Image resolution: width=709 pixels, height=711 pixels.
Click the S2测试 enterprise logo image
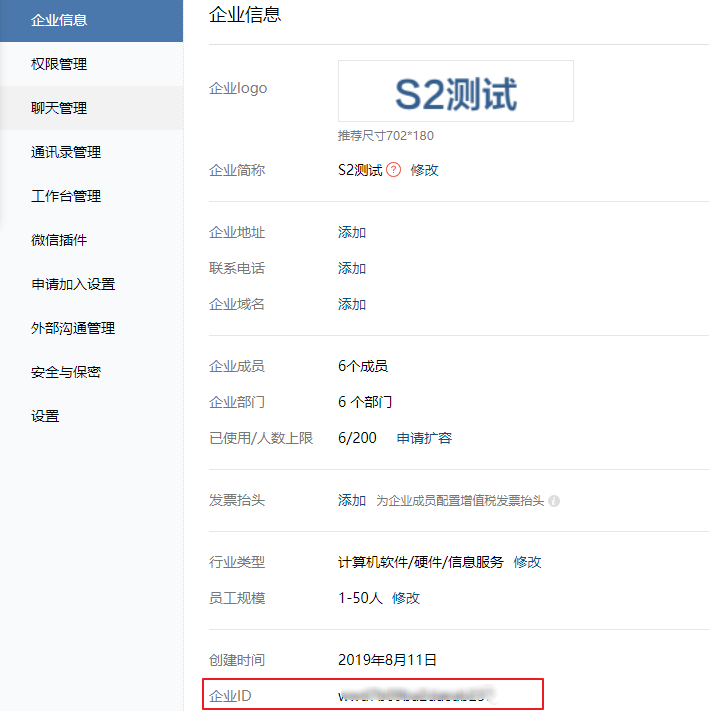[456, 92]
